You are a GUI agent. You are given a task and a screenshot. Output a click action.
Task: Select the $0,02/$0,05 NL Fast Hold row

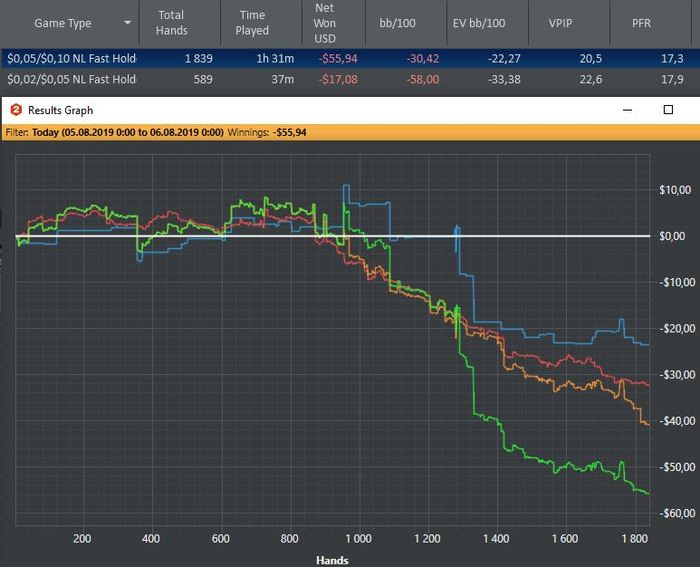[350, 79]
